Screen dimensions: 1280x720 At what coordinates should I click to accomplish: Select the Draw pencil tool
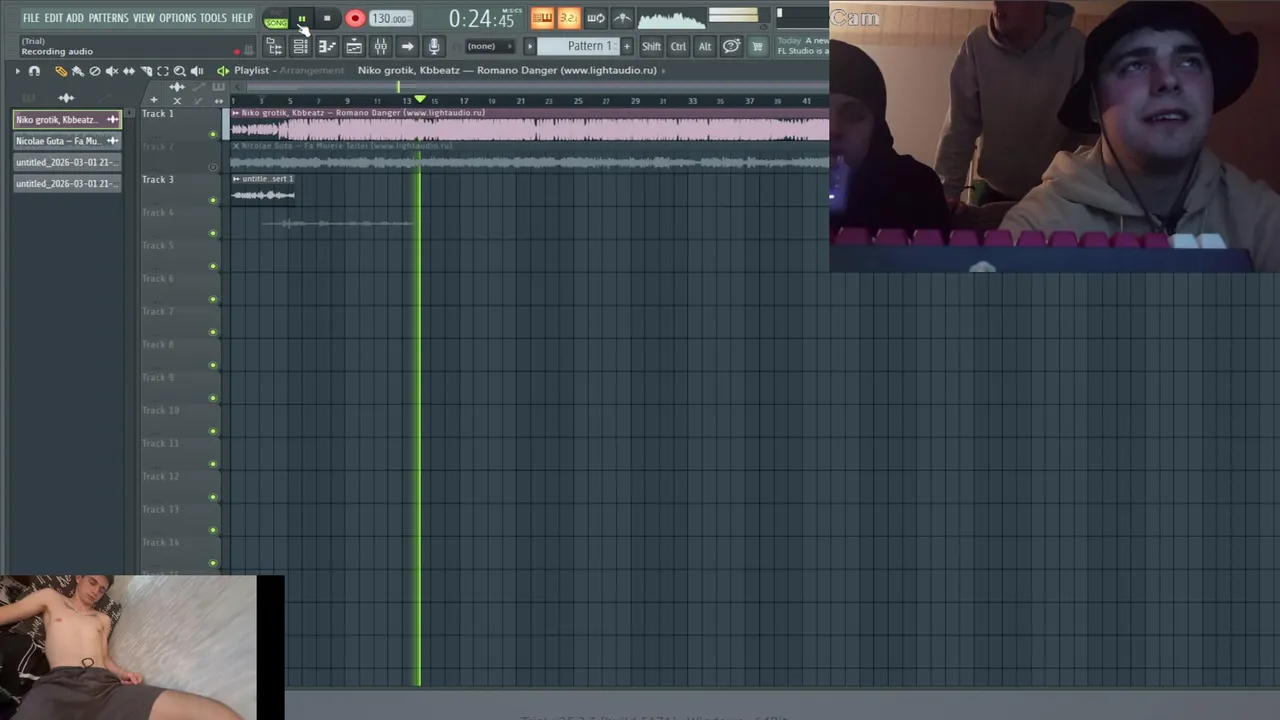tap(61, 71)
